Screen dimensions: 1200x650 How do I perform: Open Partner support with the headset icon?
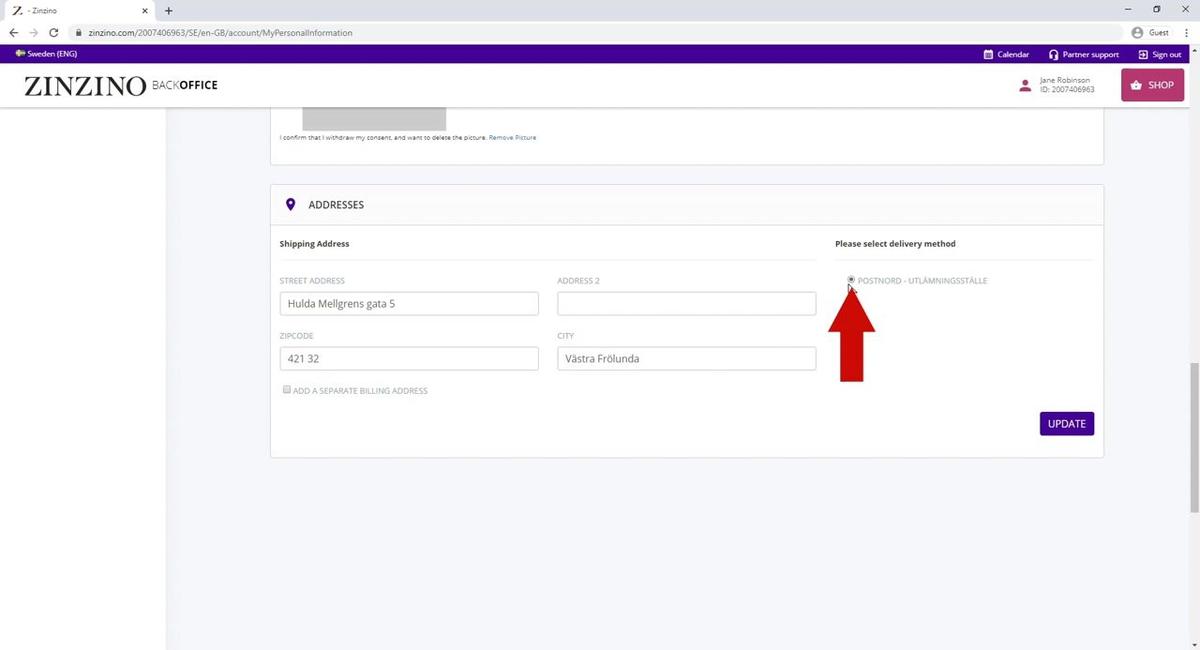[1084, 54]
